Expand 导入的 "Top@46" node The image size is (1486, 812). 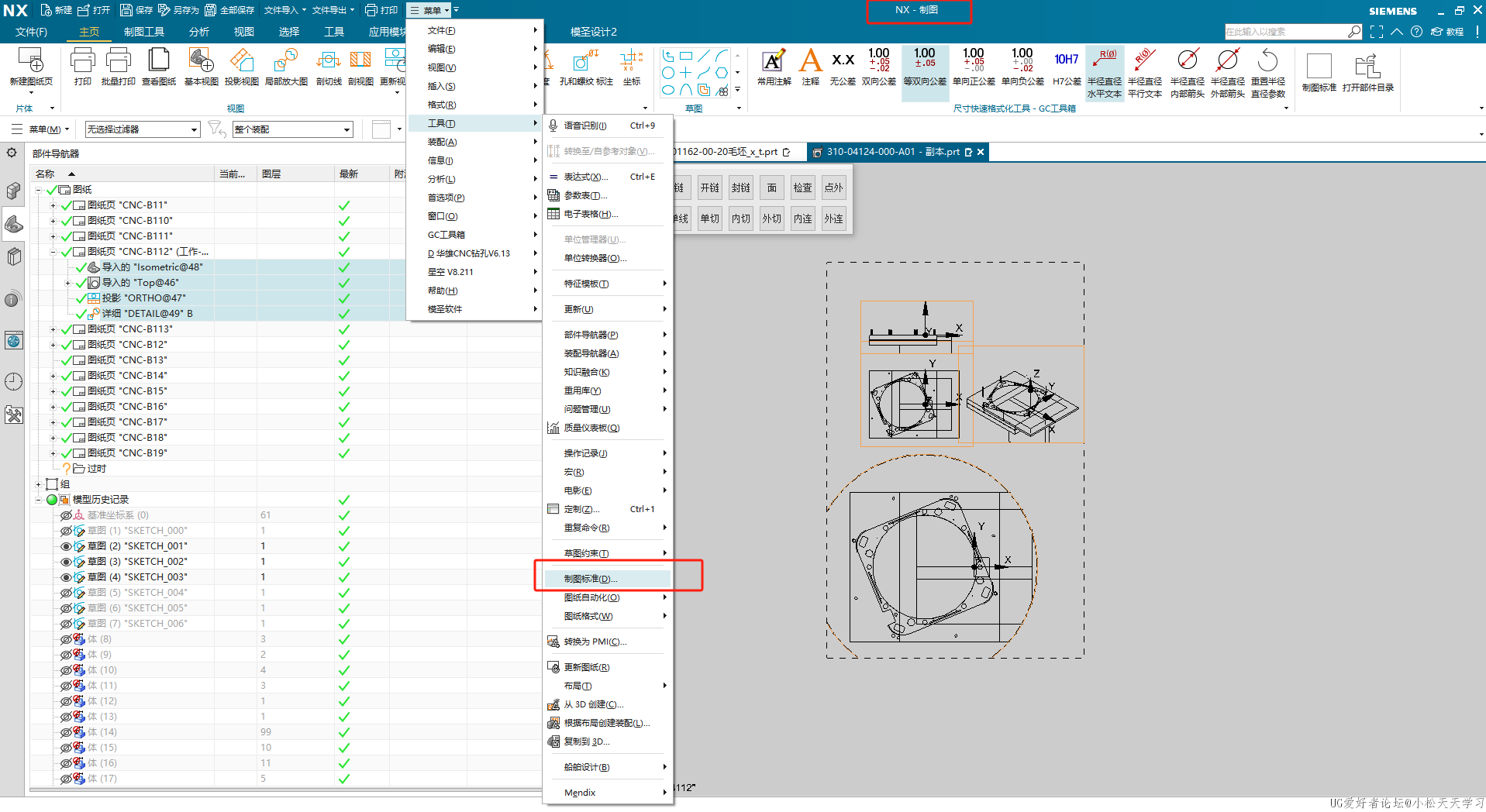67,283
